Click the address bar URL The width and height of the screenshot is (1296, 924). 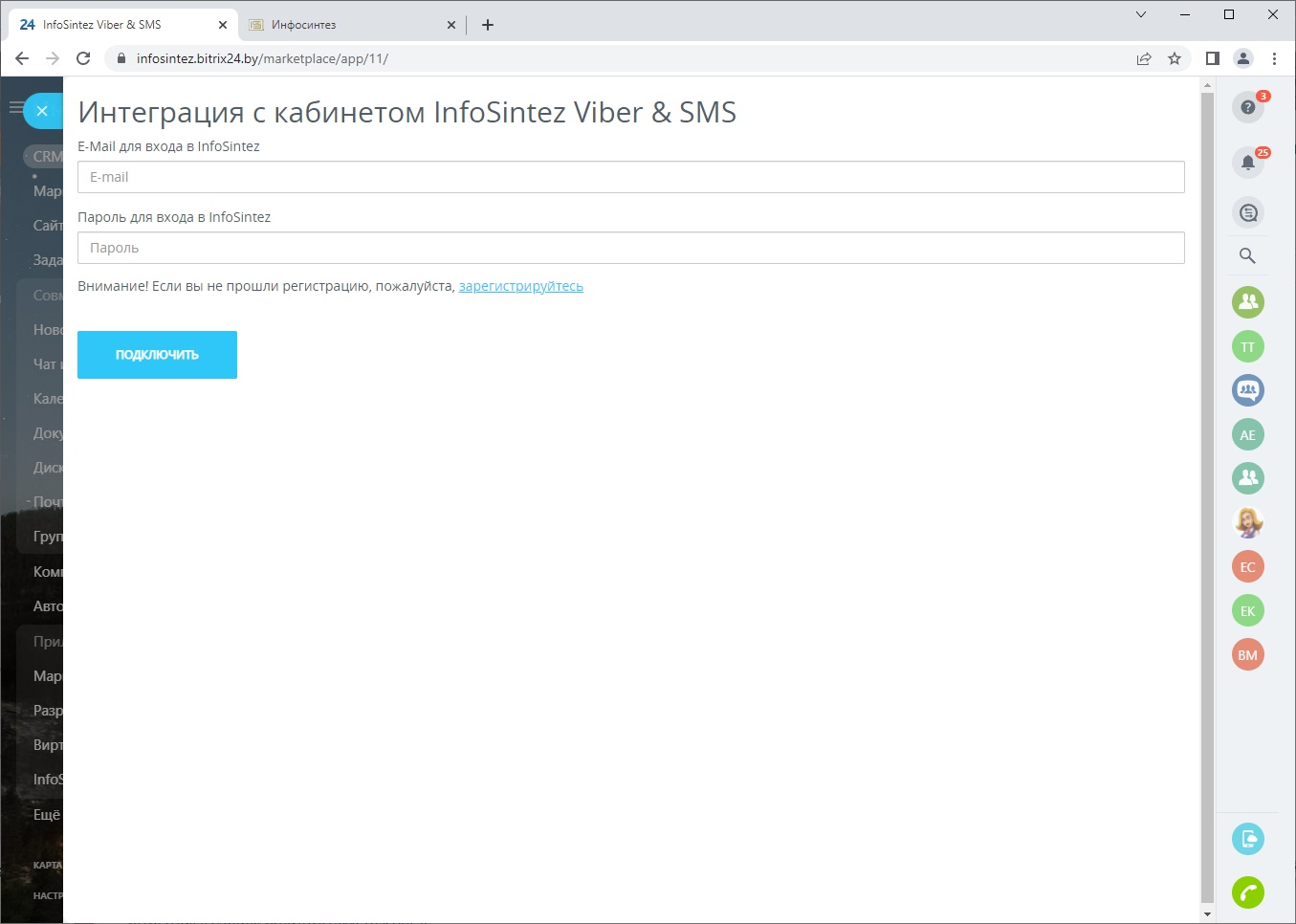click(x=262, y=58)
